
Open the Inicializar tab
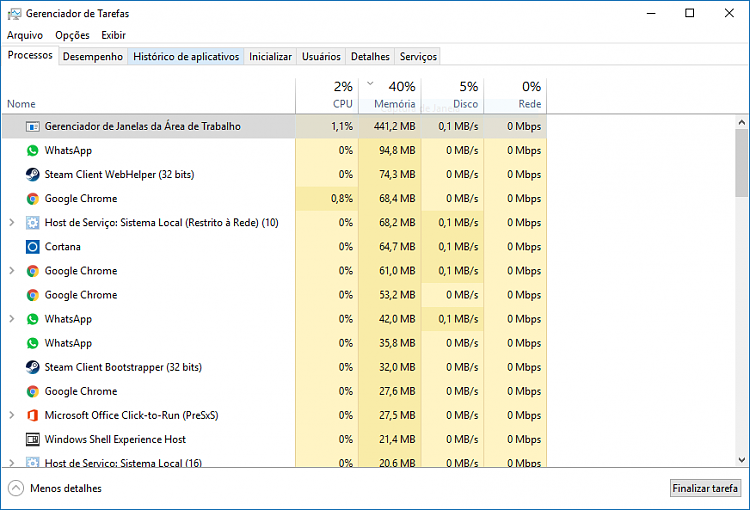270,57
